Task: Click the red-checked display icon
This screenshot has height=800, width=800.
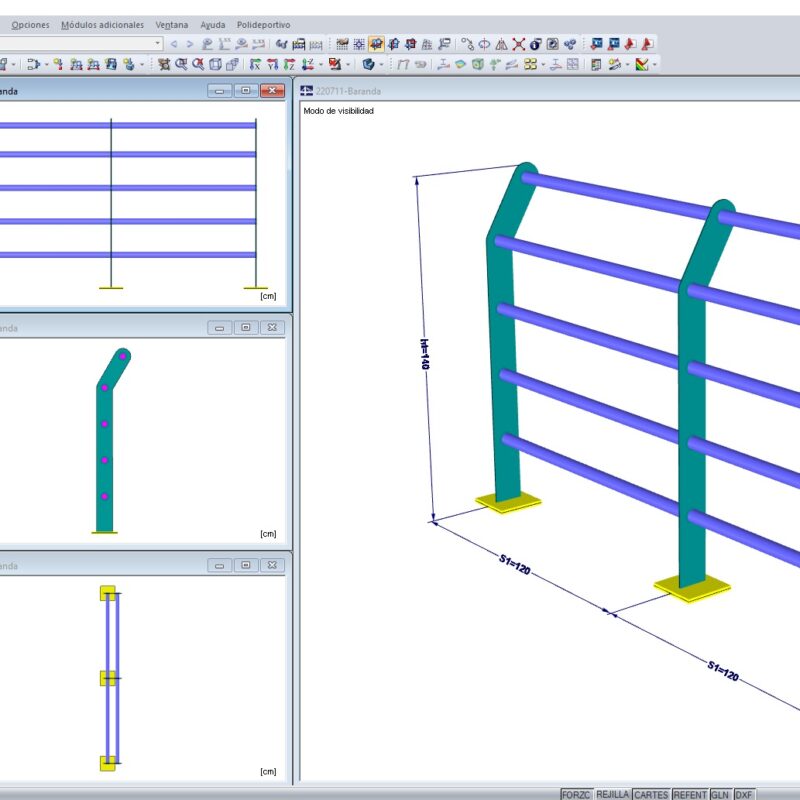Action: coord(335,64)
